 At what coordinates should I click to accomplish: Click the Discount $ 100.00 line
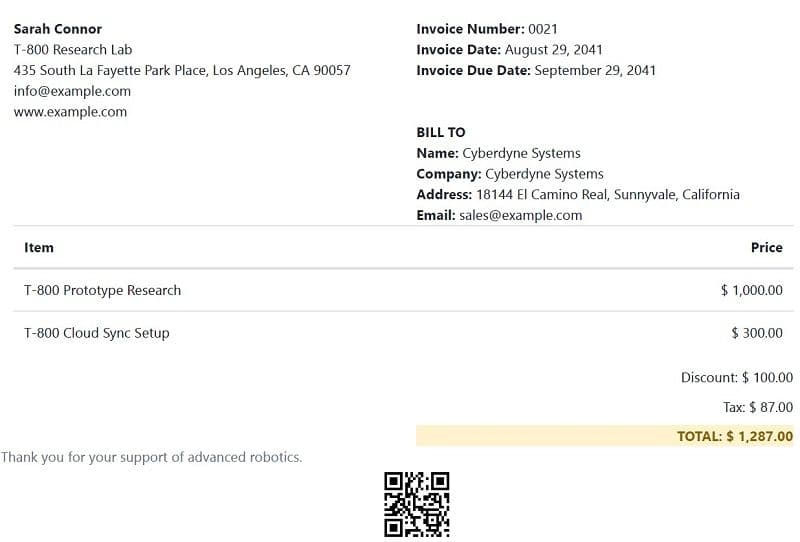pos(736,377)
